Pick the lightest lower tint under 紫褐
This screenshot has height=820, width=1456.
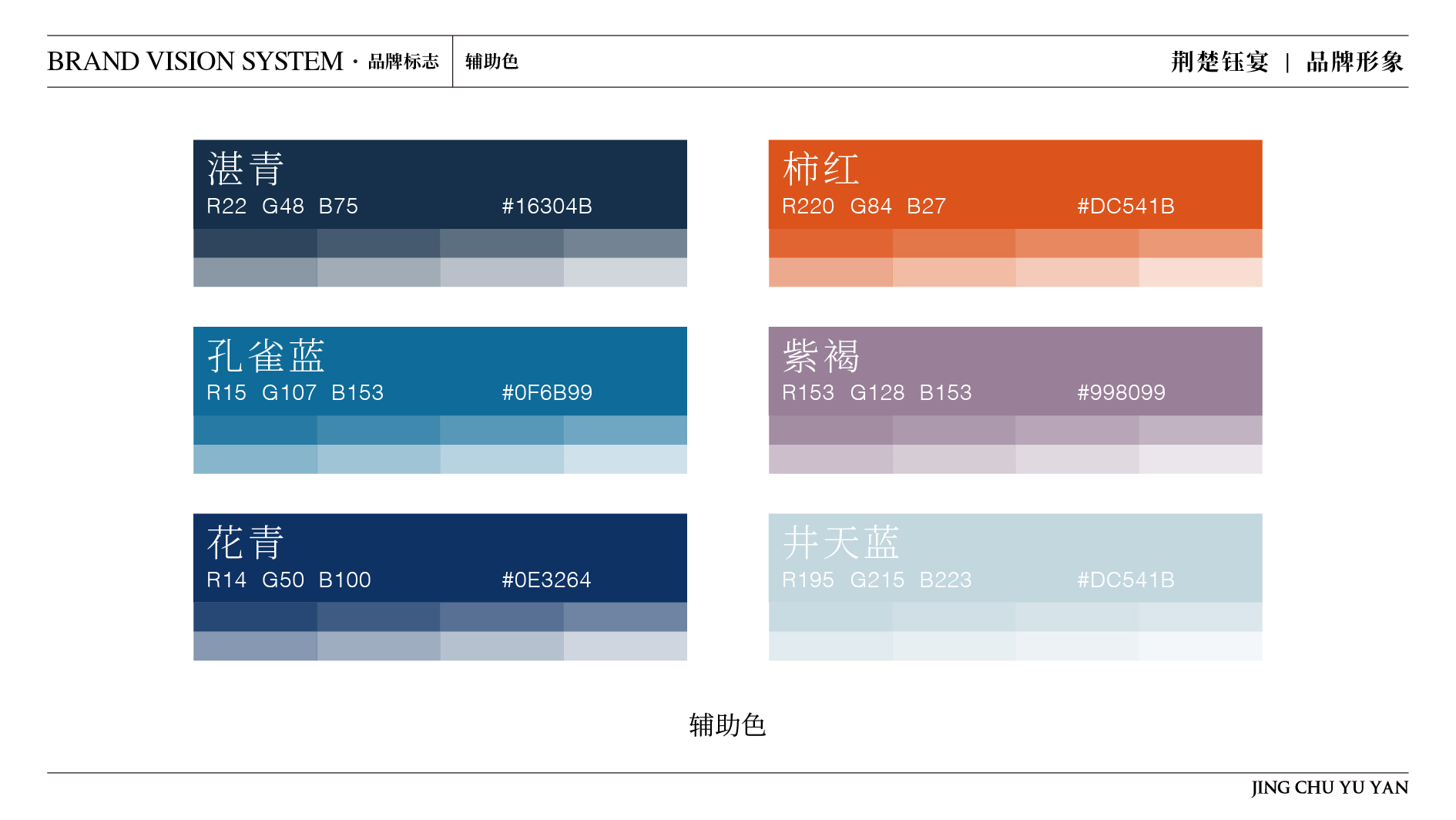pyautogui.click(x=1201, y=460)
